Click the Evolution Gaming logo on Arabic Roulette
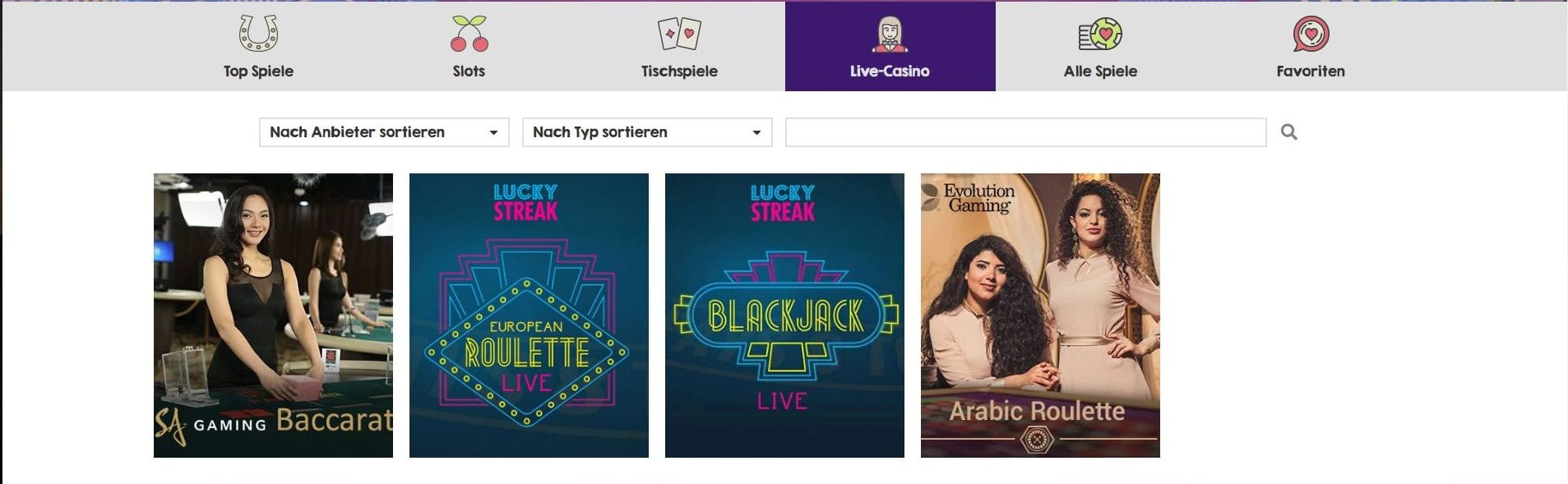 tap(969, 198)
